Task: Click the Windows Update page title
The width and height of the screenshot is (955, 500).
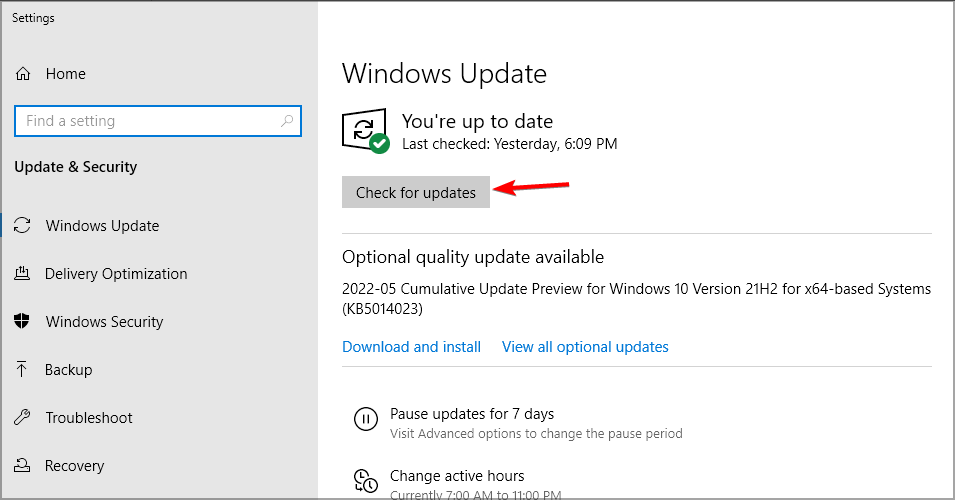Action: [444, 74]
